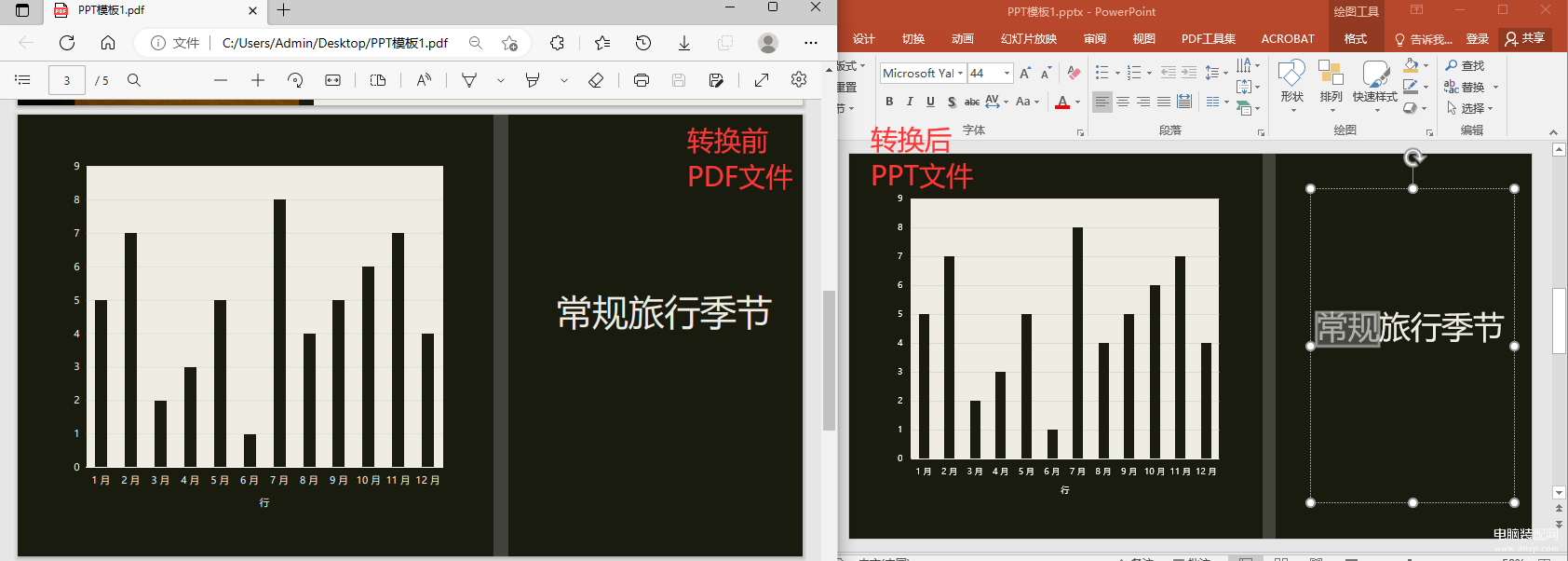Center the text
Screen dimensions: 1568x561
tap(1122, 102)
